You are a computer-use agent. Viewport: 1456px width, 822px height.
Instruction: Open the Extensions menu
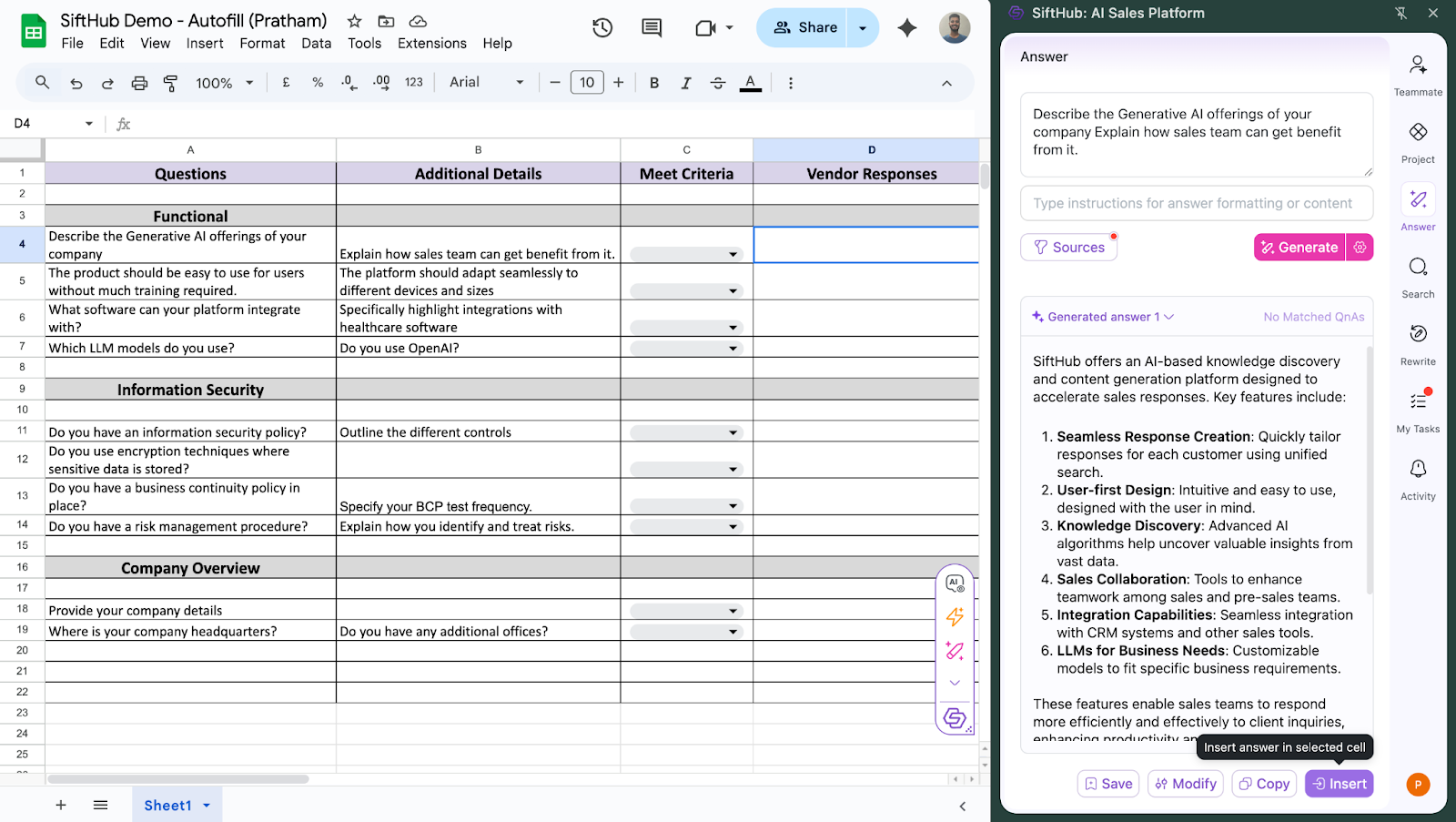[431, 44]
